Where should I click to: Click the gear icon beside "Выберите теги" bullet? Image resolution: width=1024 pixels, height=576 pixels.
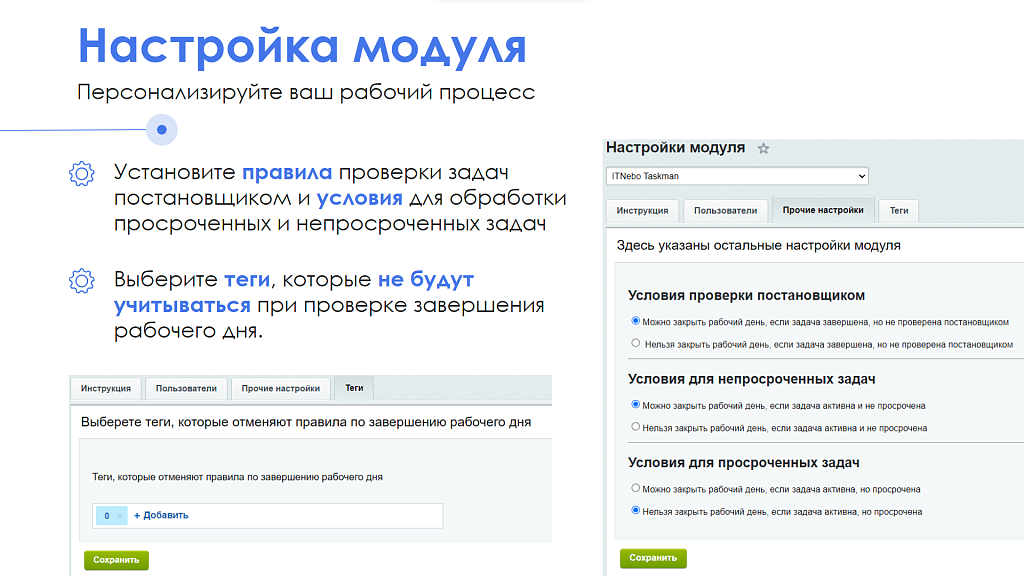(81, 283)
